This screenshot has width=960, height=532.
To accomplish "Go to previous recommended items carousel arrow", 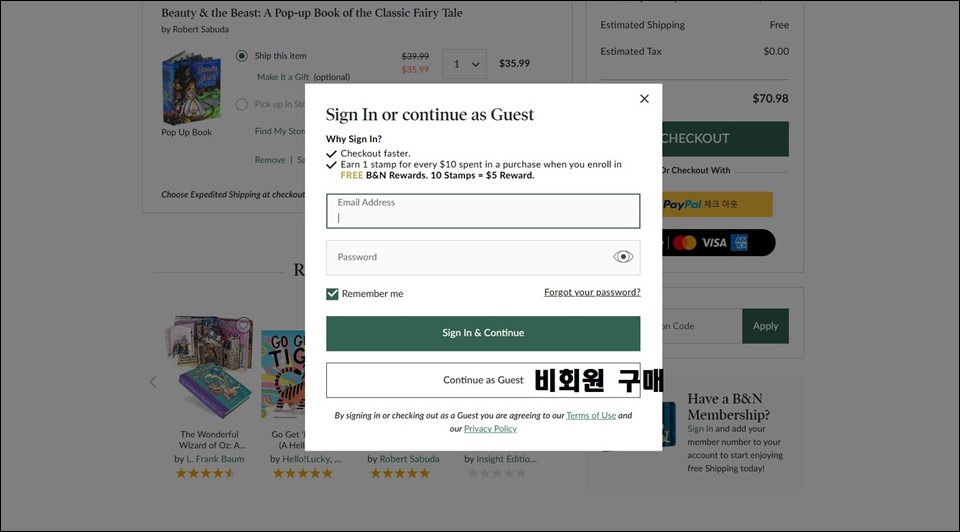I will [153, 382].
